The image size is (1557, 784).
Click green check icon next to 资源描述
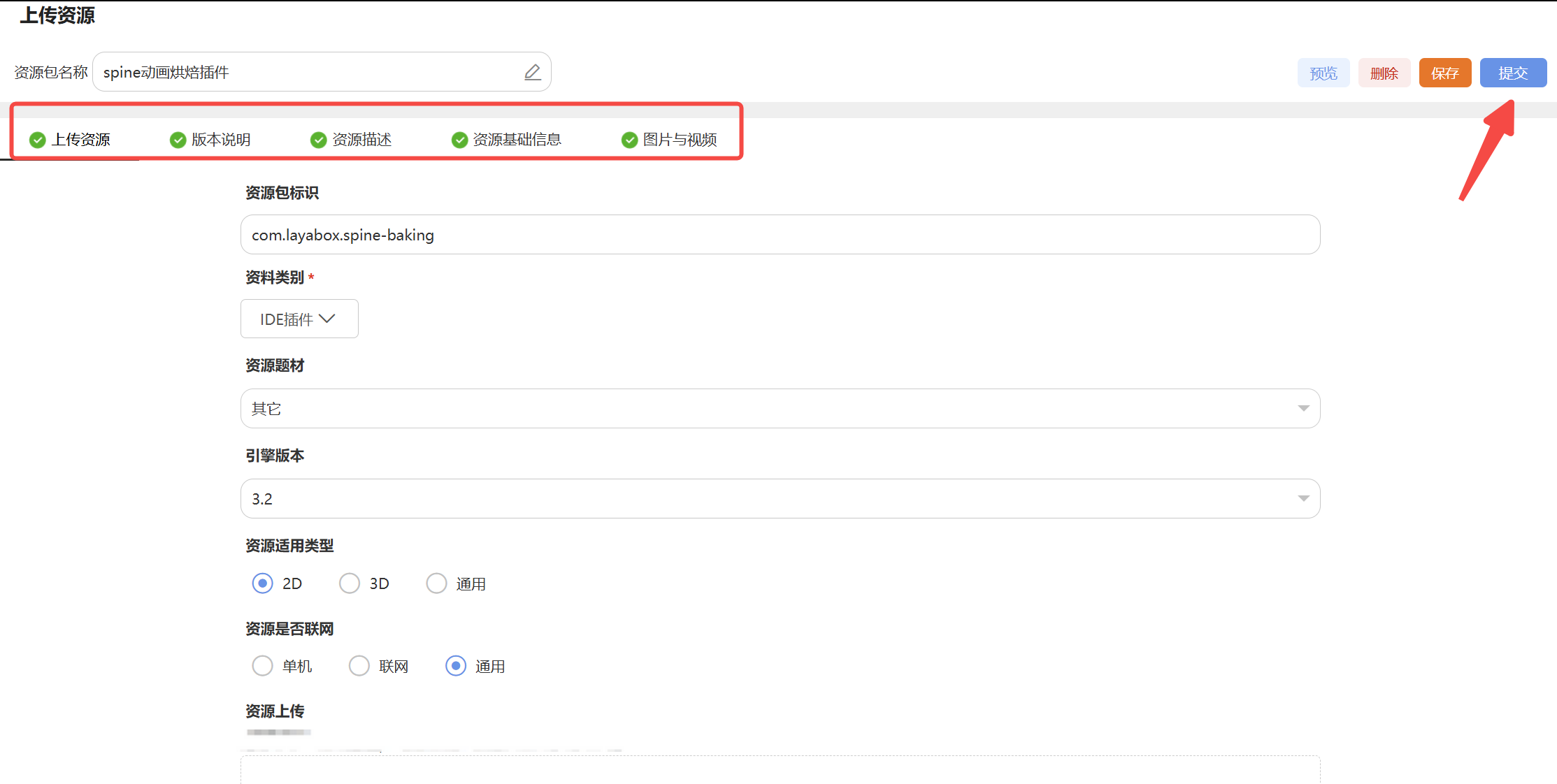pos(319,140)
